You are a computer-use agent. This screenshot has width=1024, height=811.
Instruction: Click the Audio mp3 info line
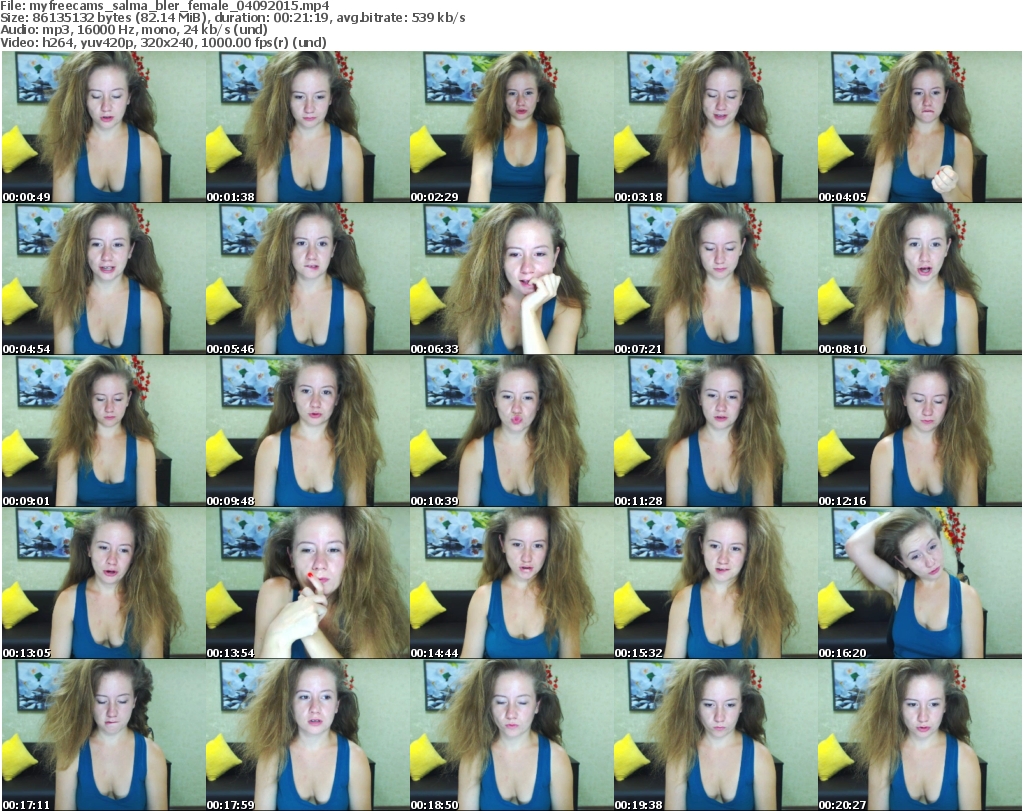pyautogui.click(x=134, y=30)
